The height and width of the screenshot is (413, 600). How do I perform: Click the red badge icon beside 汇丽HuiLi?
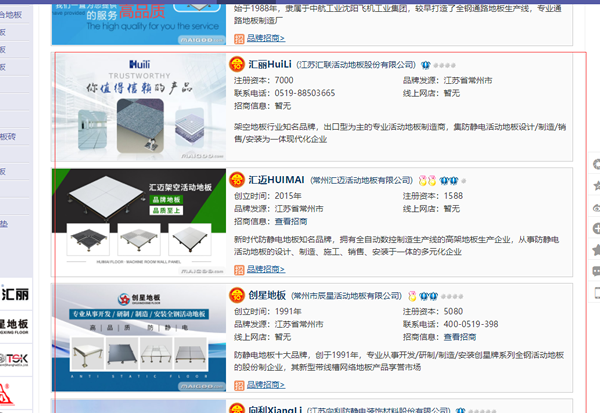(x=237, y=63)
